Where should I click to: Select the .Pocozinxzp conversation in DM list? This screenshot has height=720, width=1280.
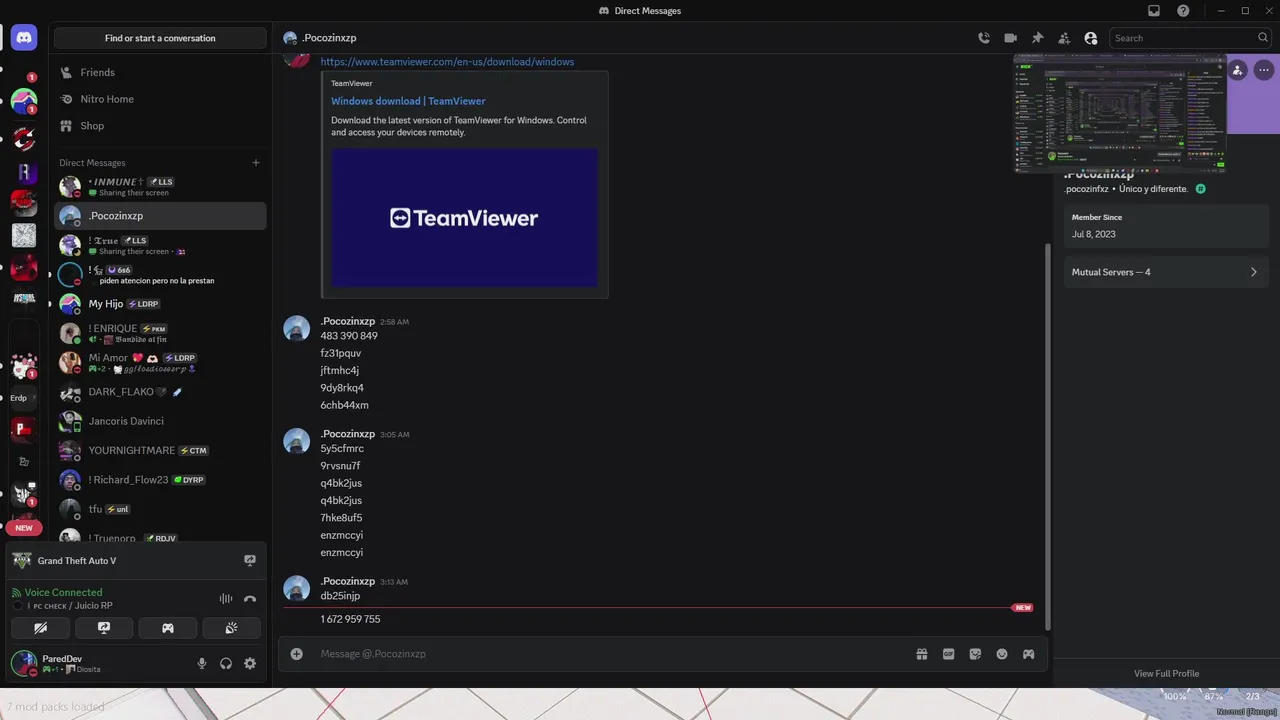[x=160, y=216]
